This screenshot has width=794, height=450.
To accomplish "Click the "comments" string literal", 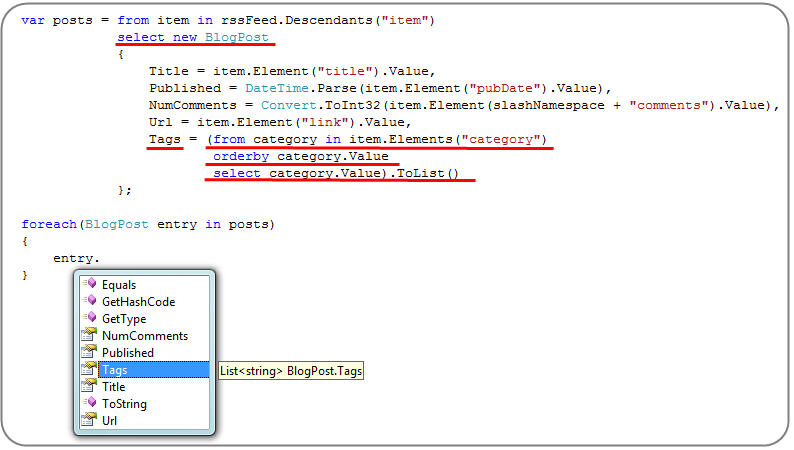I will 668,106.
